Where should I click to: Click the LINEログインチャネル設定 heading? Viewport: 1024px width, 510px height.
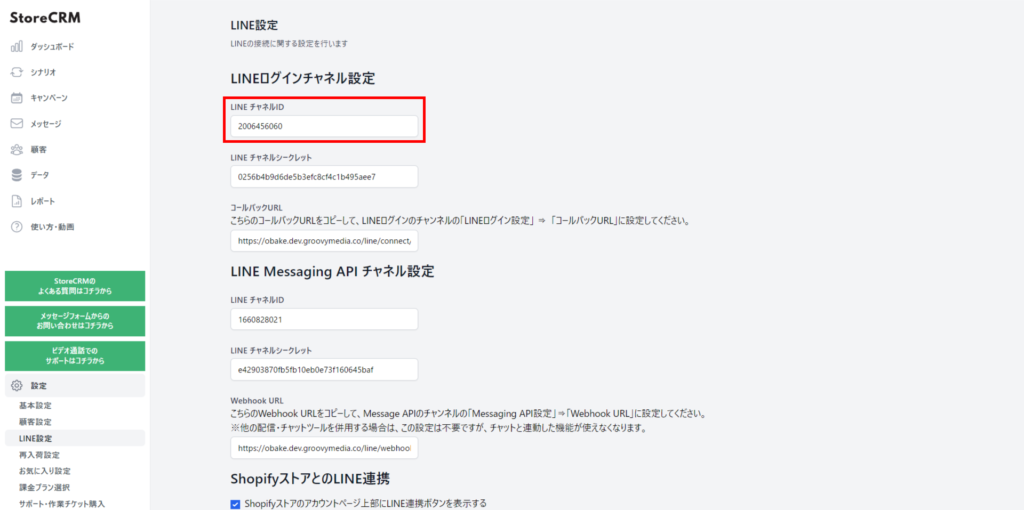pyautogui.click(x=303, y=78)
